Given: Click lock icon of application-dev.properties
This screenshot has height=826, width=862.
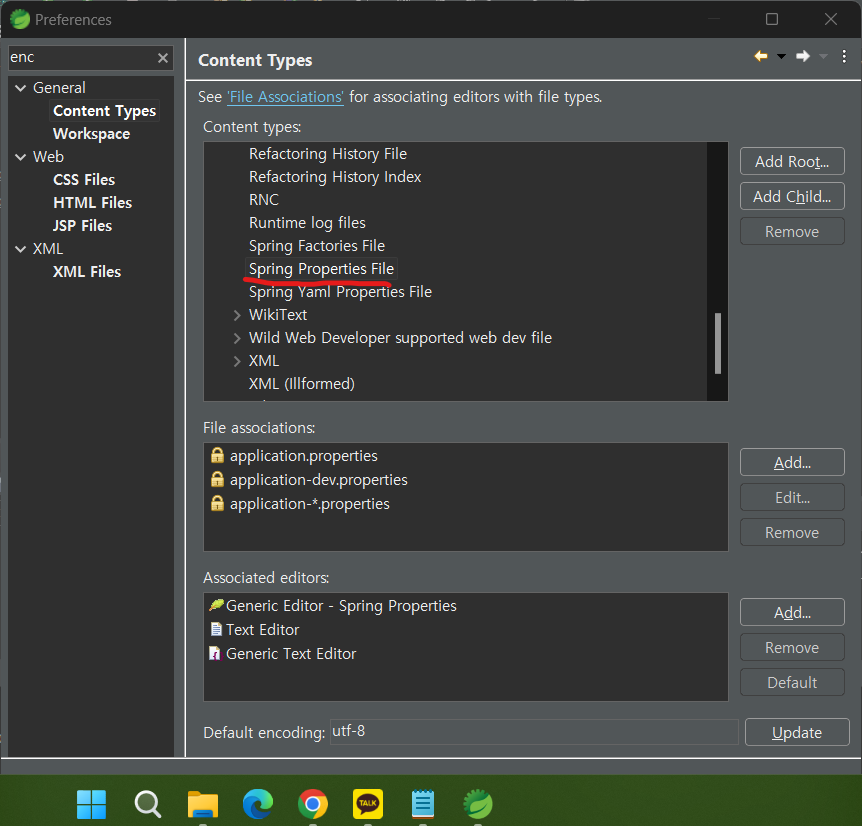Looking at the screenshot, I should point(217,480).
